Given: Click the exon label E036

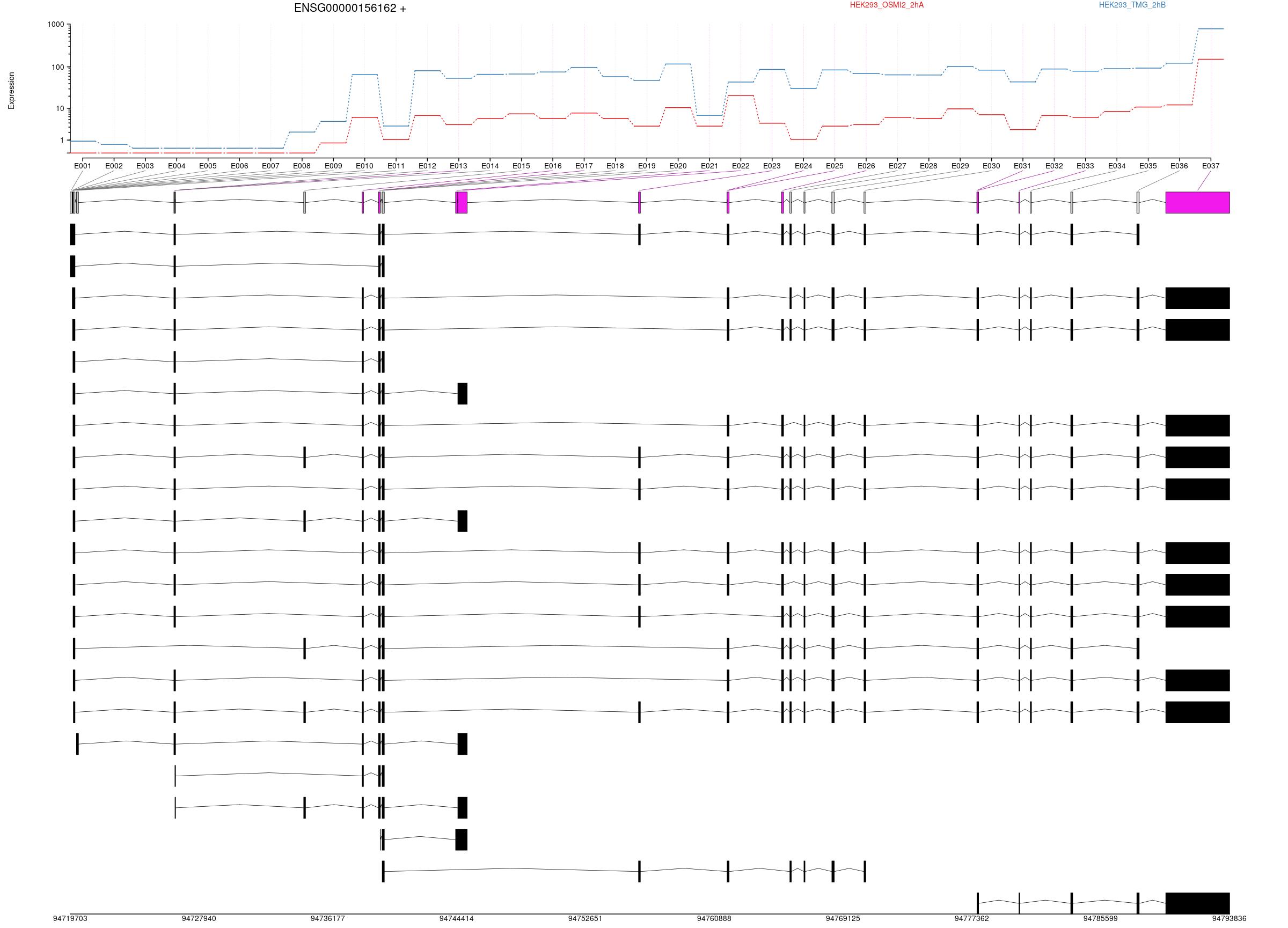Looking at the screenshot, I should tap(1179, 166).
